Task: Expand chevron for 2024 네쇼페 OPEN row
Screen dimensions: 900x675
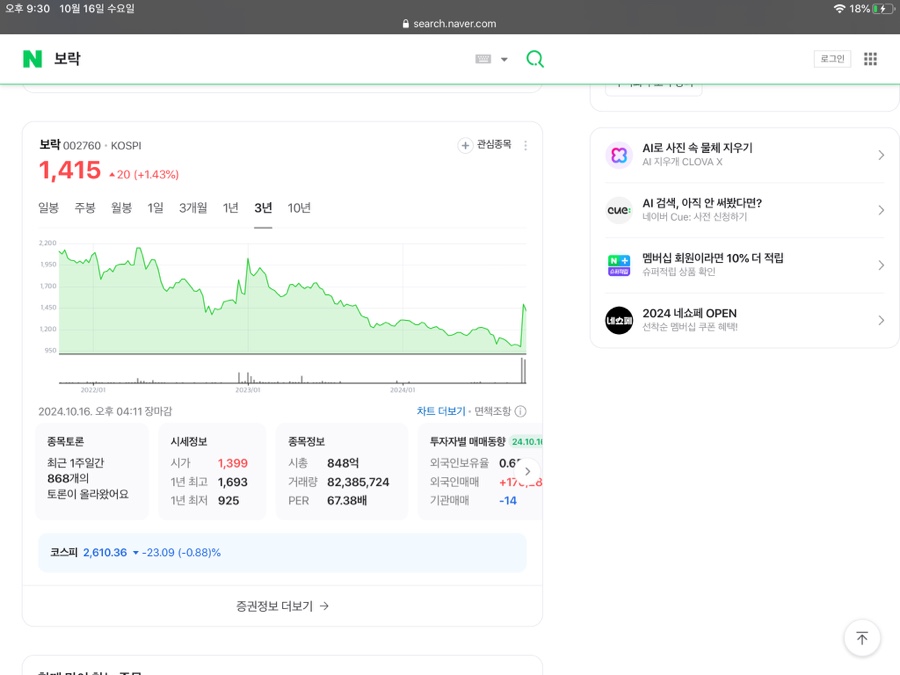Action: tap(881, 320)
